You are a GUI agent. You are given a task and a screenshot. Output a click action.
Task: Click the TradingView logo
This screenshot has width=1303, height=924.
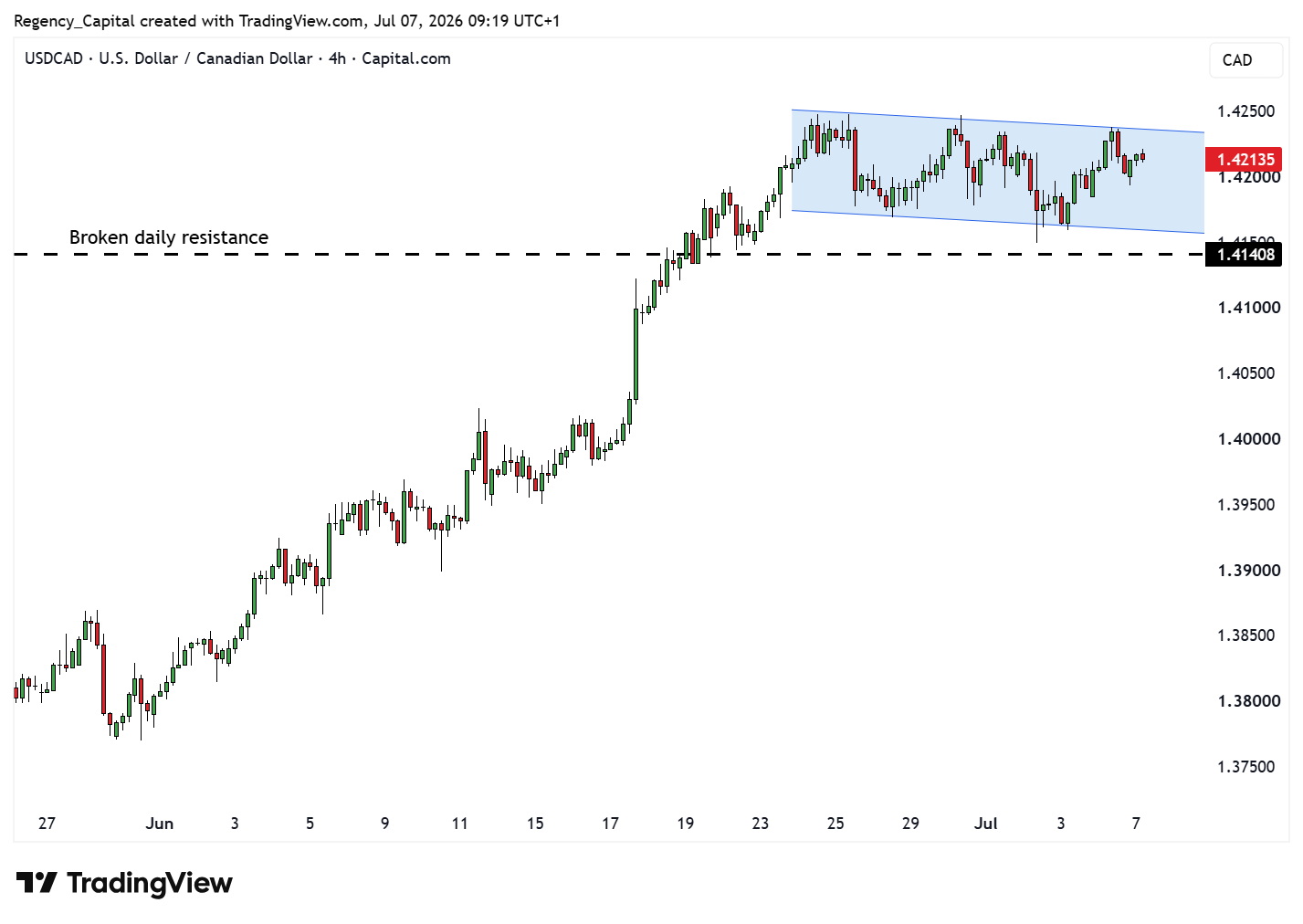124,883
